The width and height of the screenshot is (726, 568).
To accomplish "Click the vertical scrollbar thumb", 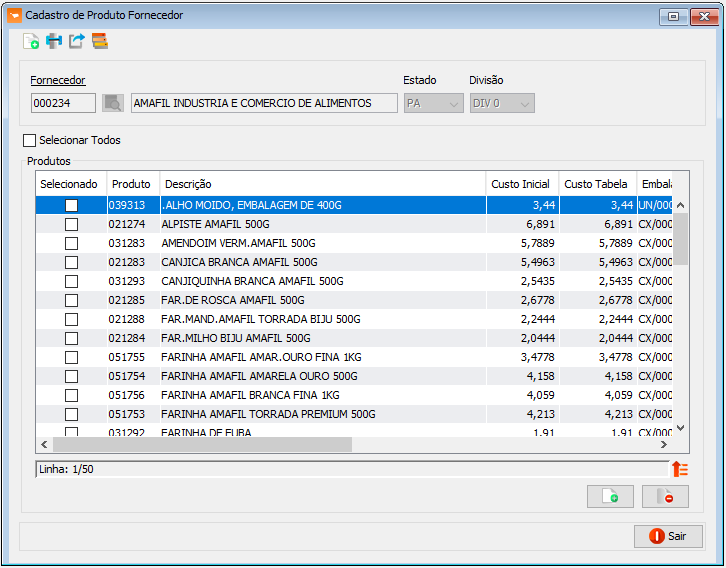I will (x=680, y=239).
